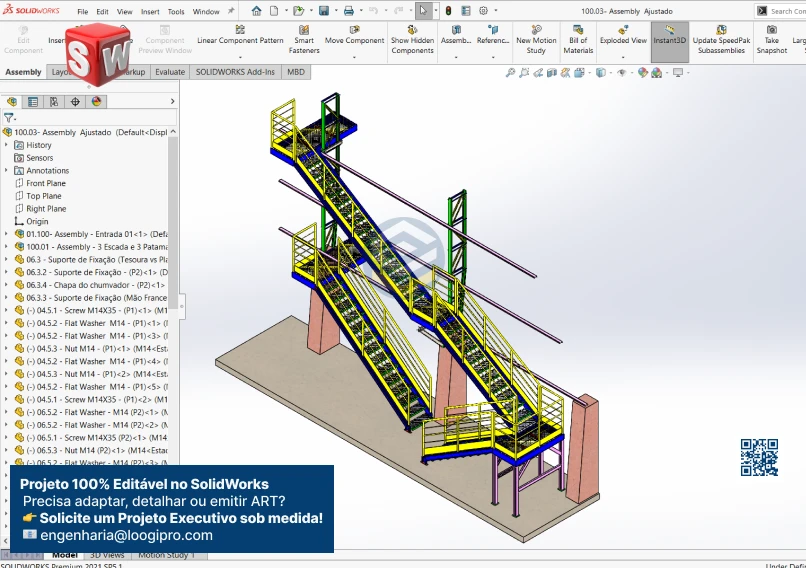Start a New Motion Study

click(536, 40)
